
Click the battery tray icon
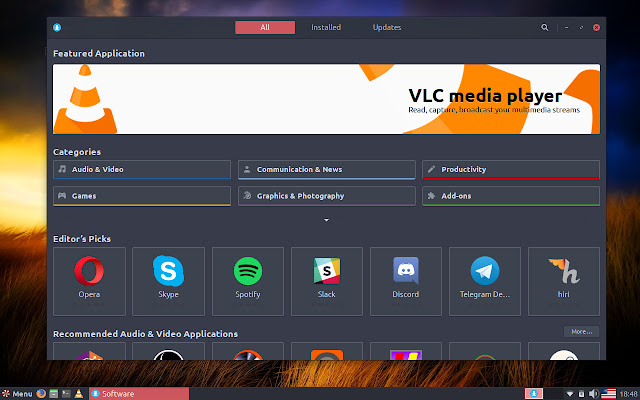click(581, 394)
